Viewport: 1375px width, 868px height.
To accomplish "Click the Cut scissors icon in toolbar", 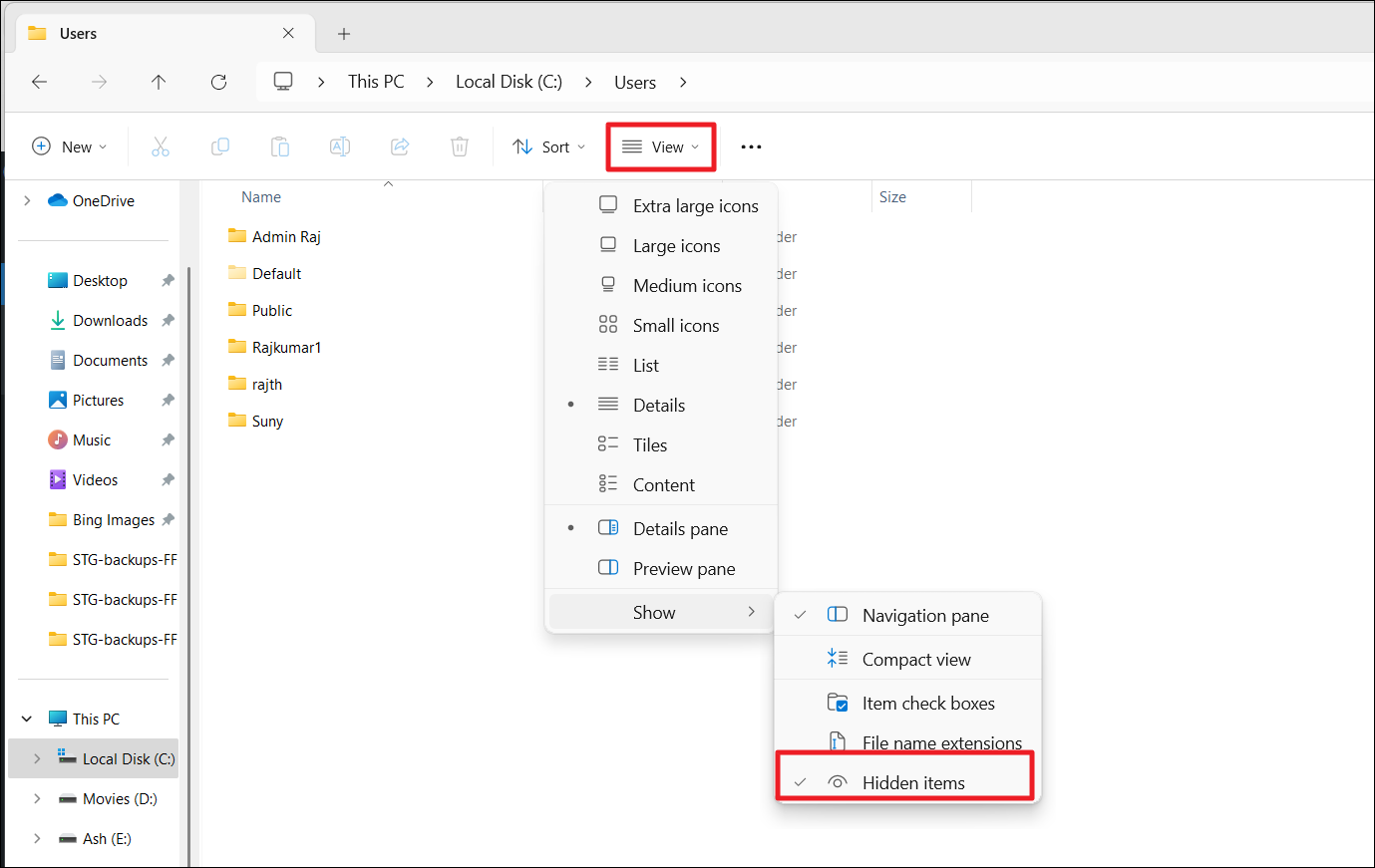I will pos(161,147).
